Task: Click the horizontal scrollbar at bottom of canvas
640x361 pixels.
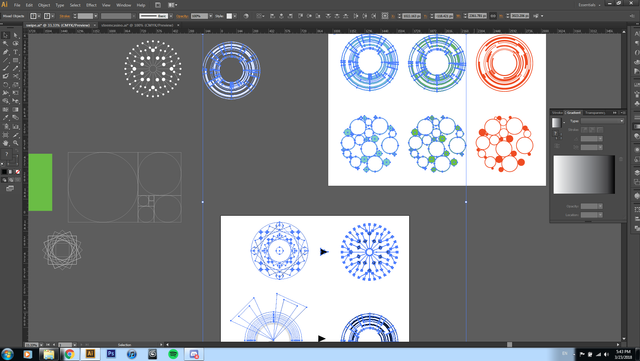Action: (392, 345)
